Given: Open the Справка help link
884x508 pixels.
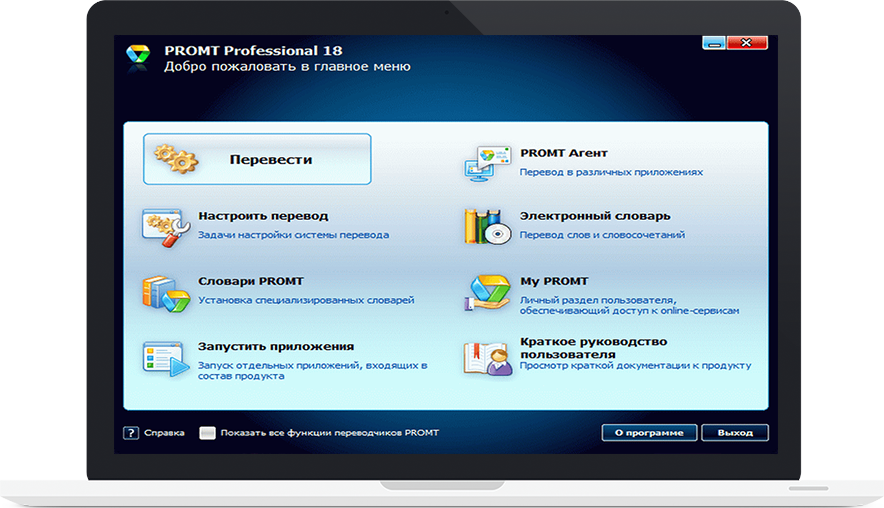Looking at the screenshot, I should pyautogui.click(x=164, y=433).
